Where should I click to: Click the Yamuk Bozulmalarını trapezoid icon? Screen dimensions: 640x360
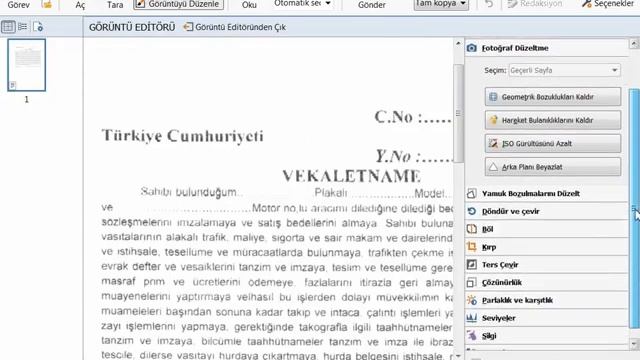pyautogui.click(x=471, y=193)
